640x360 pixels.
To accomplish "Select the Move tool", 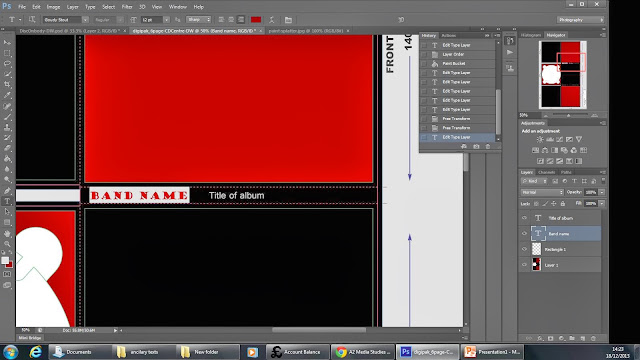I will (x=7, y=42).
